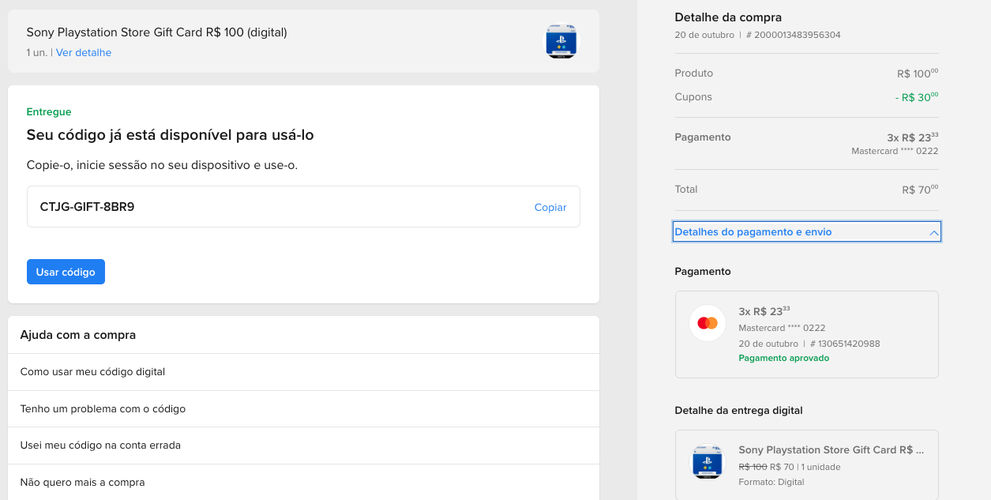
Task: Click the 'Ajuda com a compra' heading
Action: coord(78,335)
